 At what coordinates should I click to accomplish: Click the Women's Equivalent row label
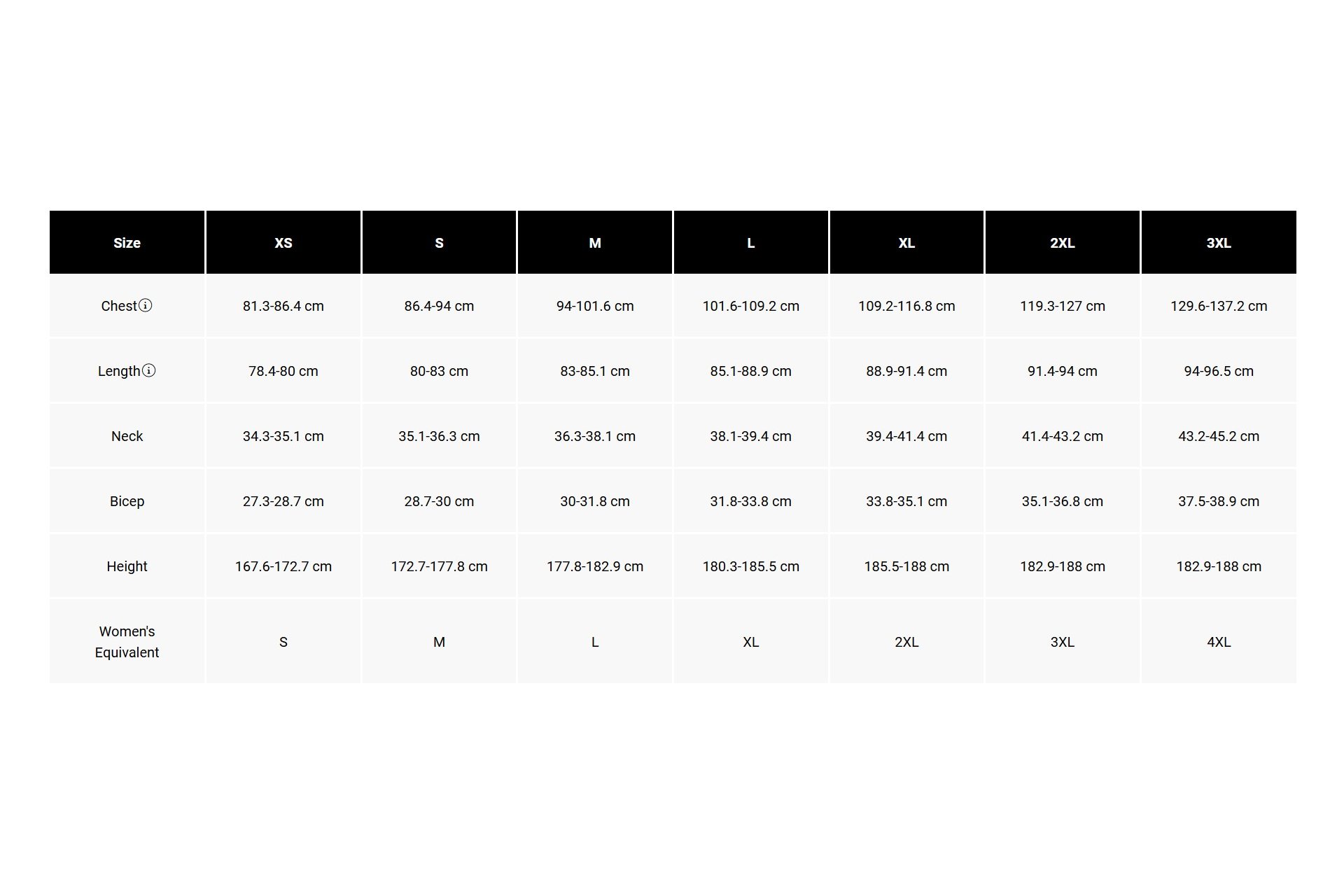click(127, 642)
